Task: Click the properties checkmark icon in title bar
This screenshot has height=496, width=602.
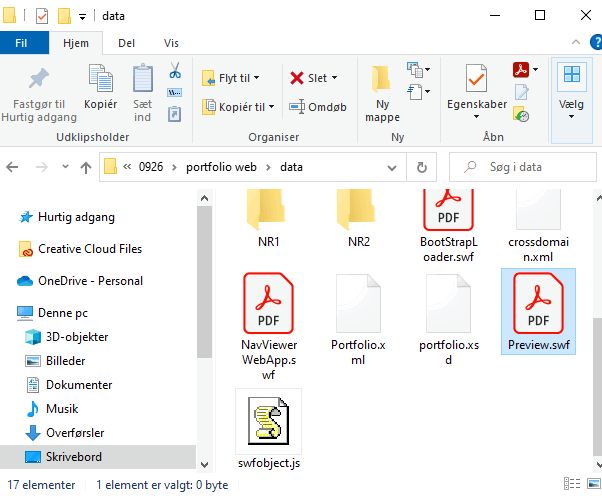Action: click(41, 16)
